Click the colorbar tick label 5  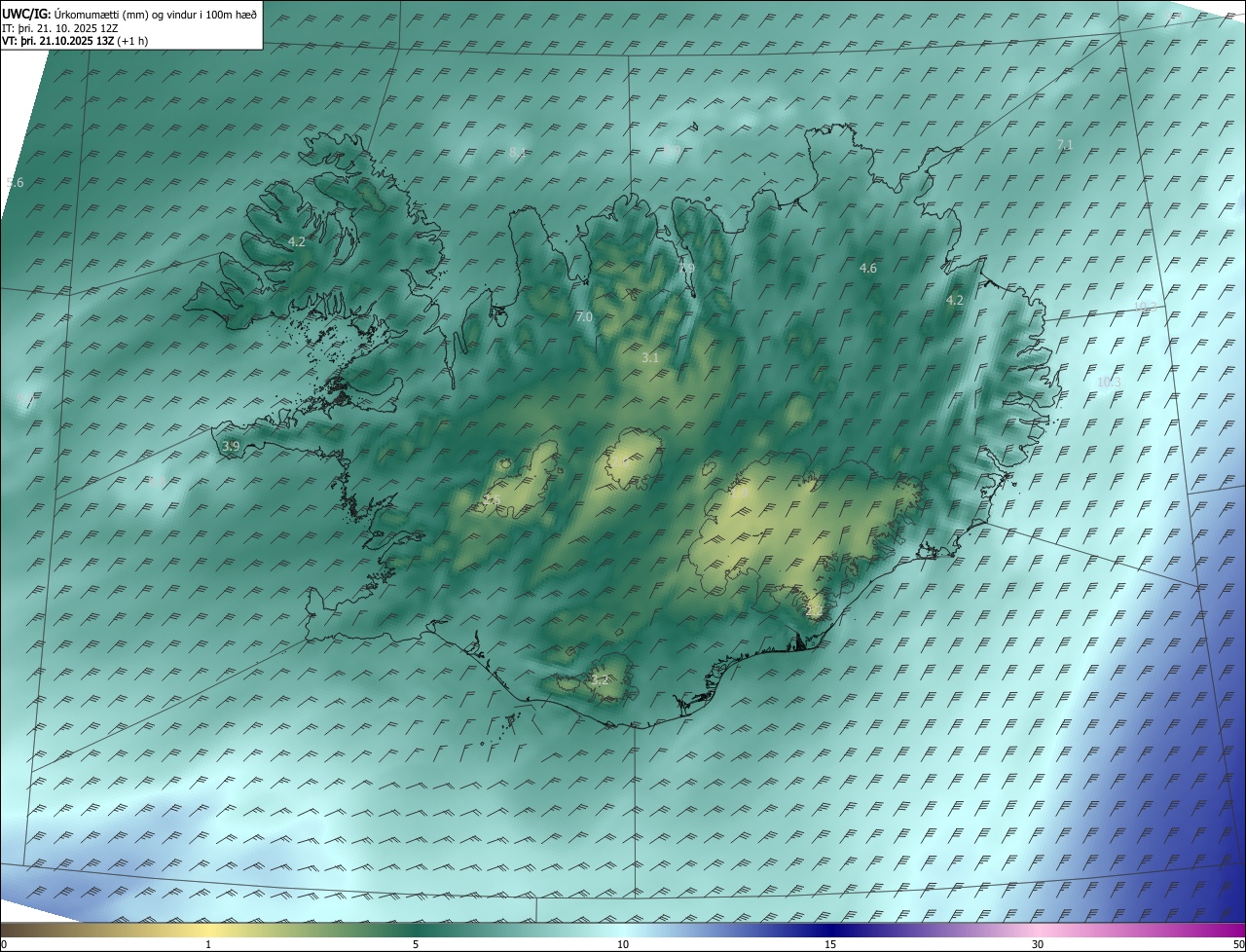pos(416,944)
